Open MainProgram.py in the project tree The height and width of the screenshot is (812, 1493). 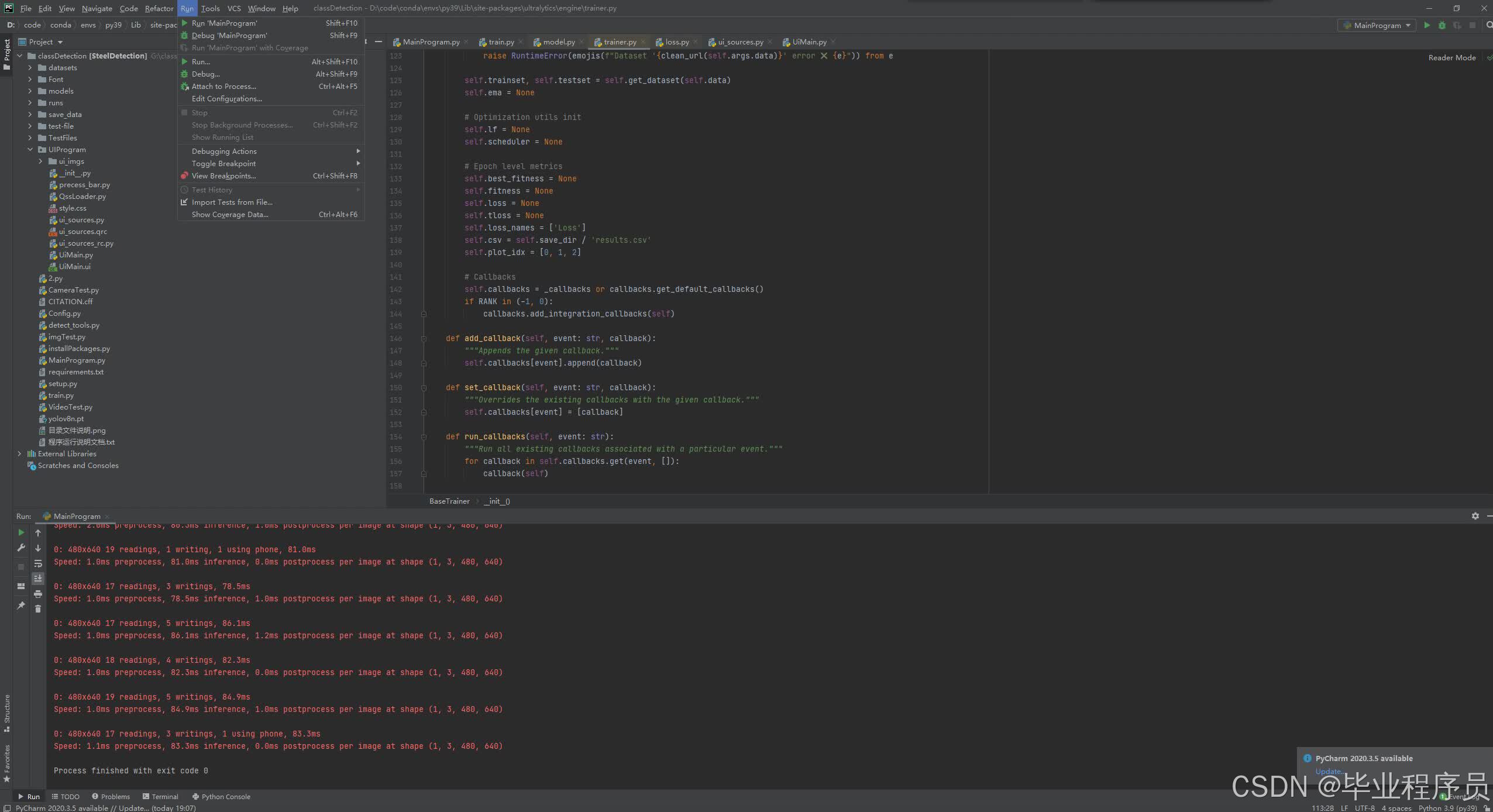pos(77,360)
